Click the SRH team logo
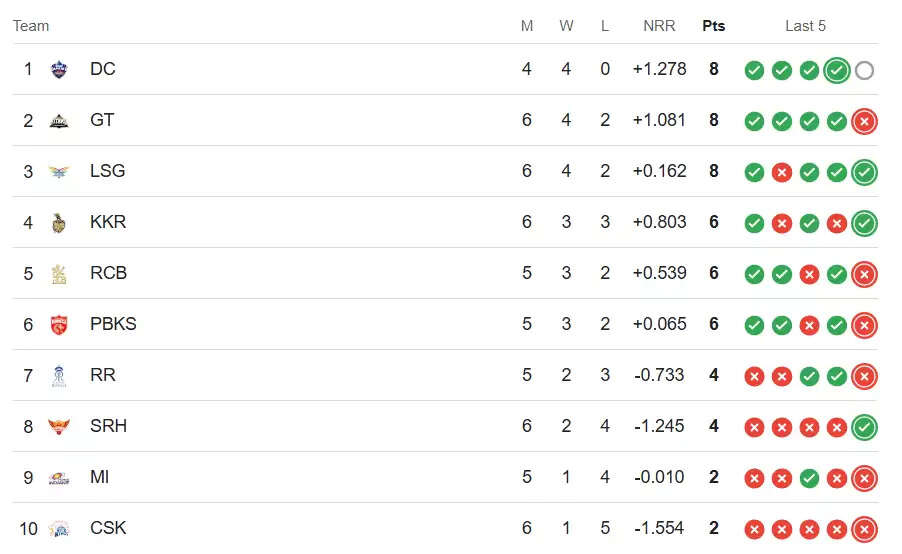Viewport: 902px width, 554px height. [59, 427]
